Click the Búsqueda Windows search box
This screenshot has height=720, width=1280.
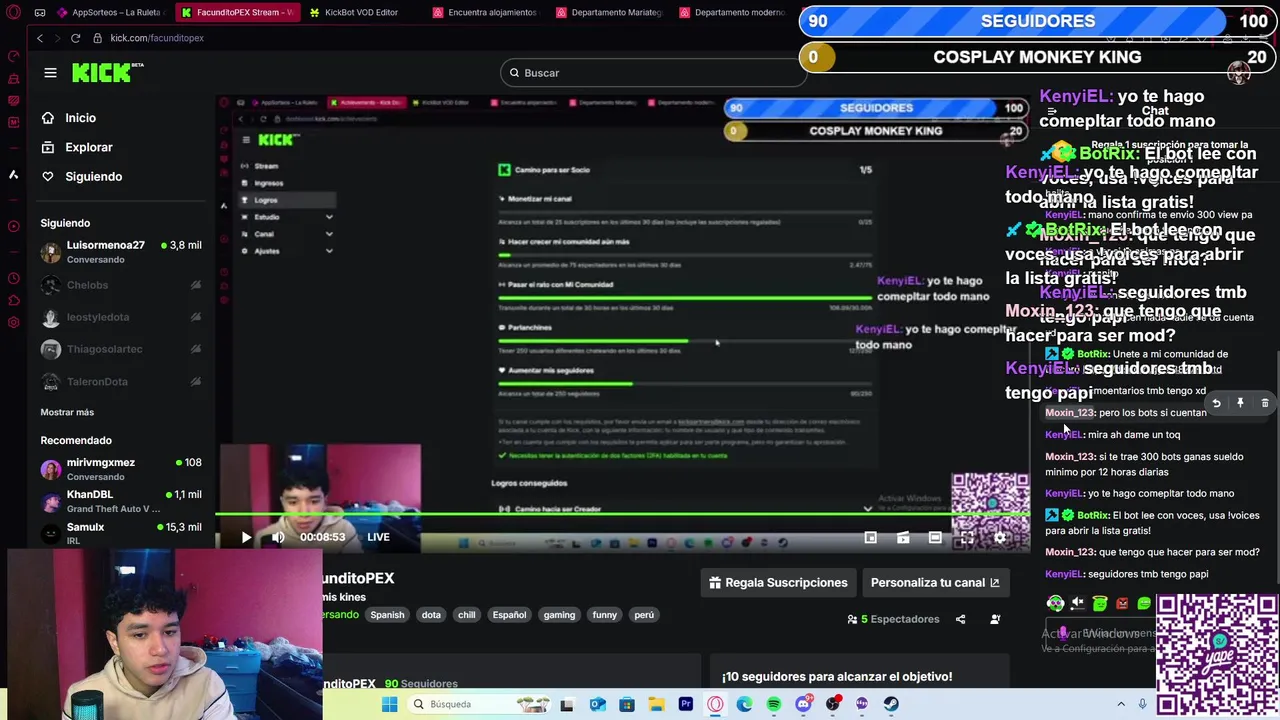(x=480, y=704)
